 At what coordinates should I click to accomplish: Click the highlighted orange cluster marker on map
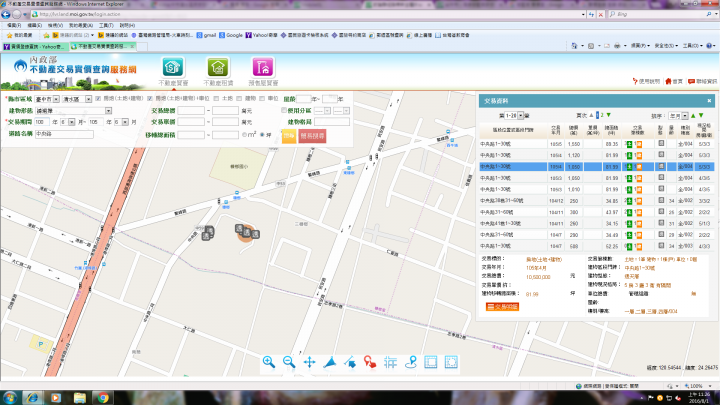click(246, 233)
